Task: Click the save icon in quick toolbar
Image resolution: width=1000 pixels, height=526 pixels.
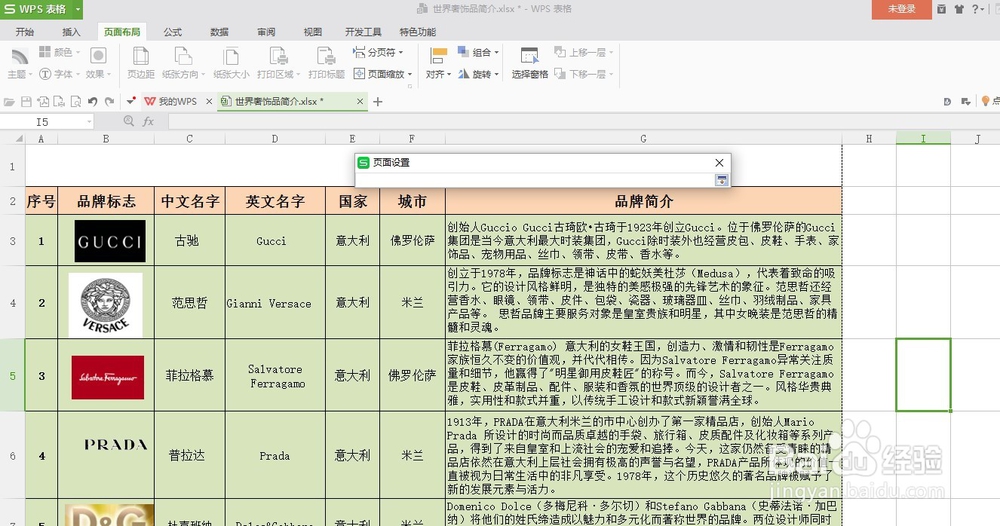Action: coord(26,101)
